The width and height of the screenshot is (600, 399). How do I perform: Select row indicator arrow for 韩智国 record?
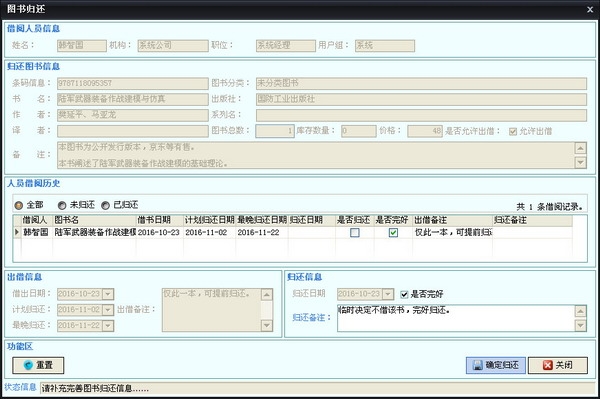click(17, 232)
